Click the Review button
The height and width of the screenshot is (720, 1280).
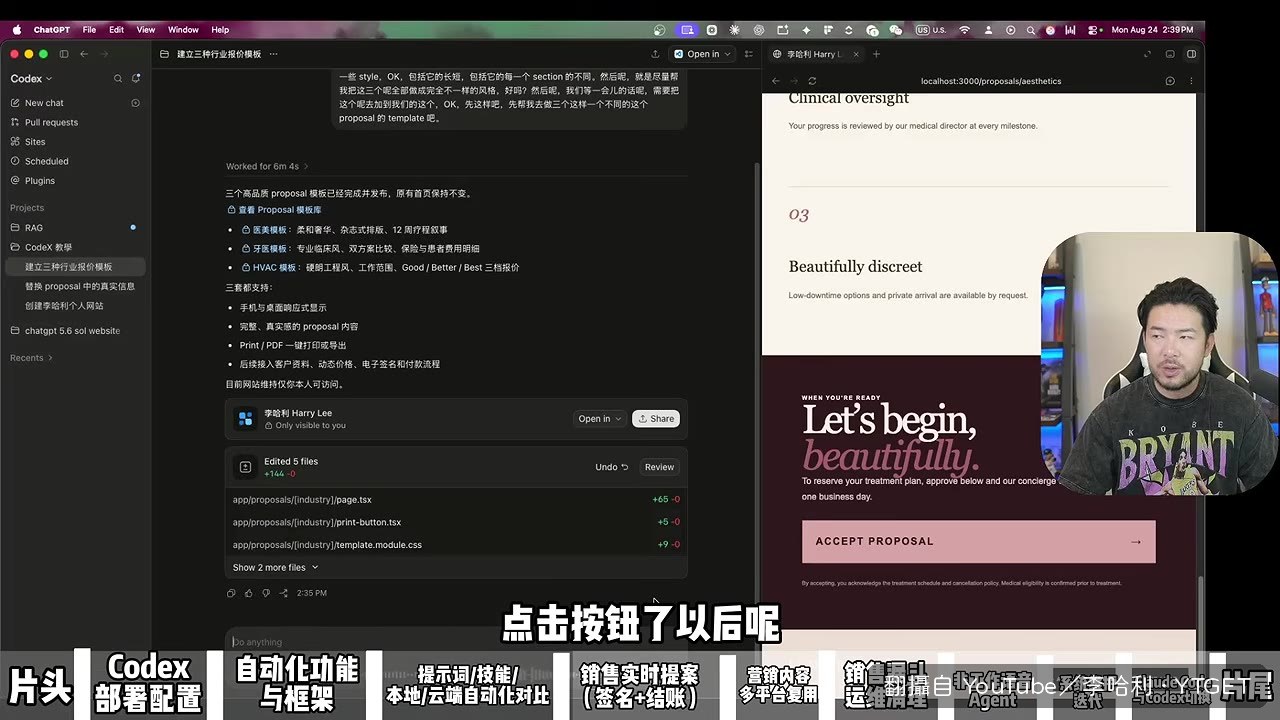point(659,467)
